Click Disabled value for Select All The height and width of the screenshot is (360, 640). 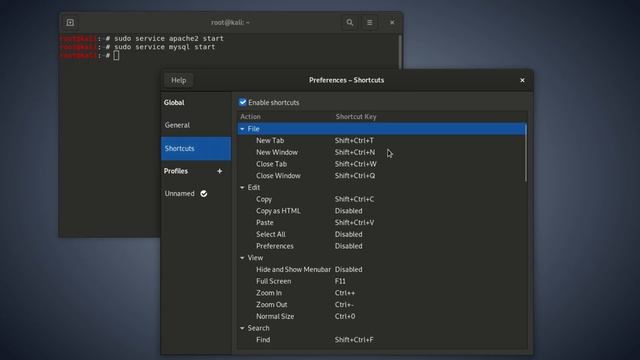[349, 234]
